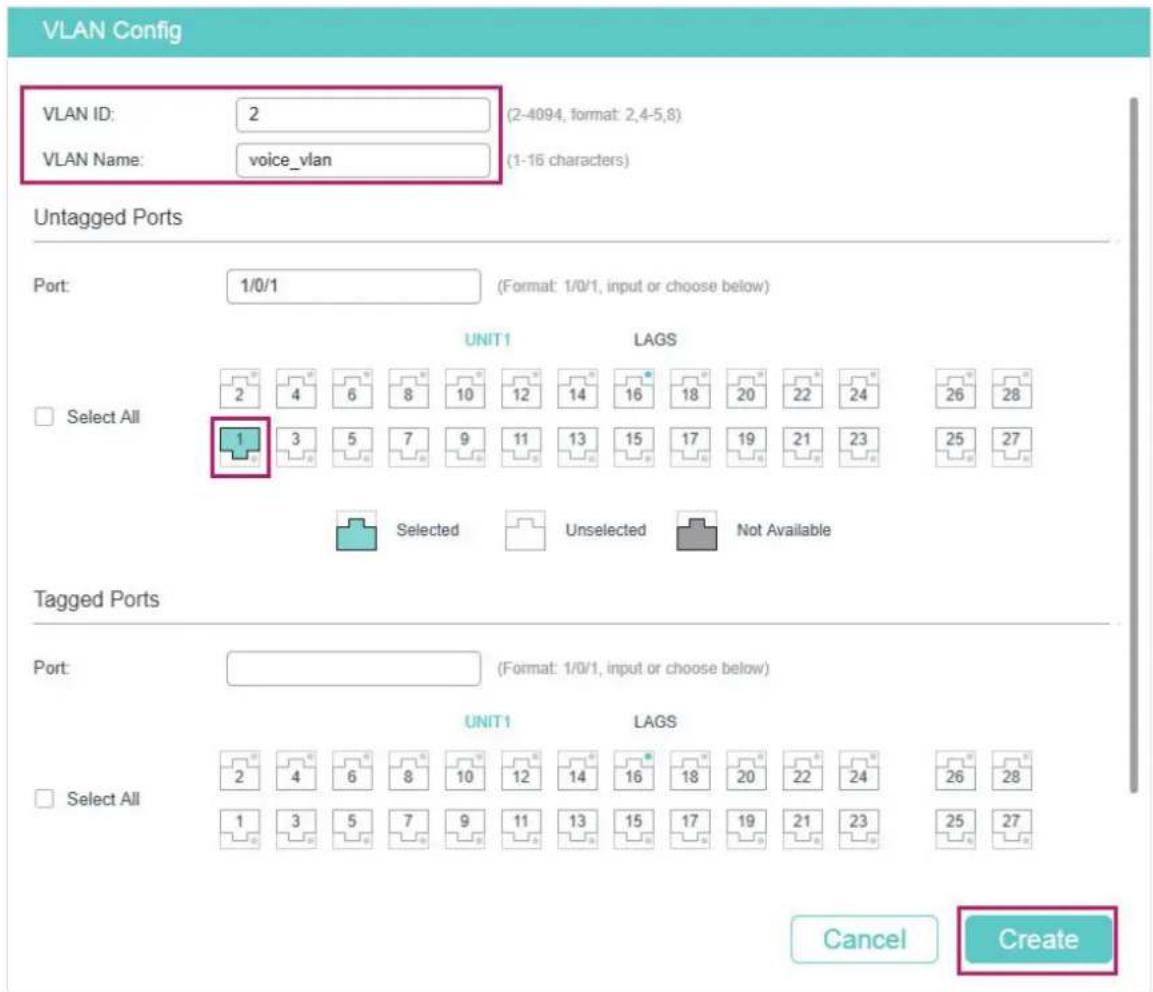Select untagged port 11 icon
Screen dimensions: 1153x992
[521, 446]
